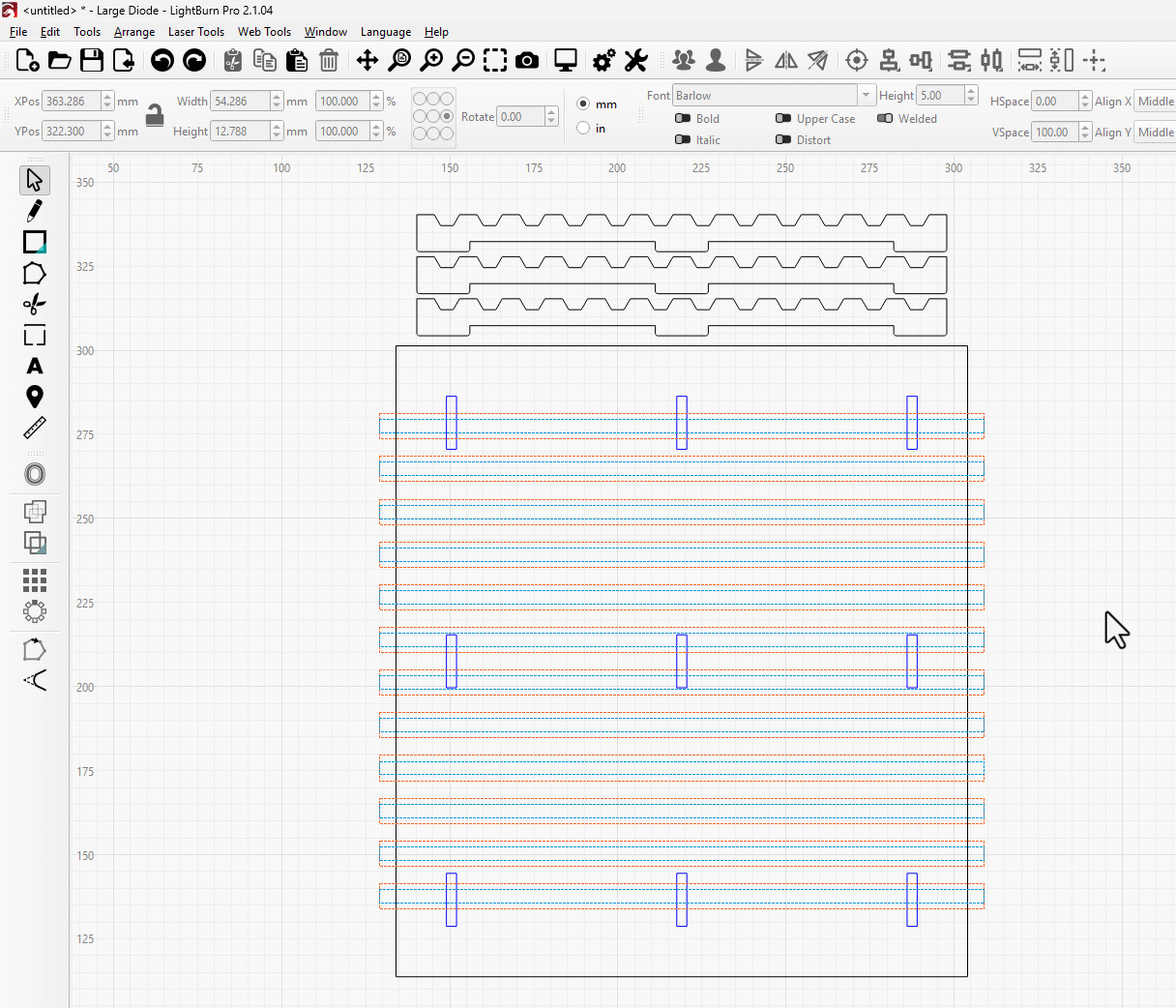
Task: Zoom in using magnifier plus icon
Action: (x=431, y=61)
